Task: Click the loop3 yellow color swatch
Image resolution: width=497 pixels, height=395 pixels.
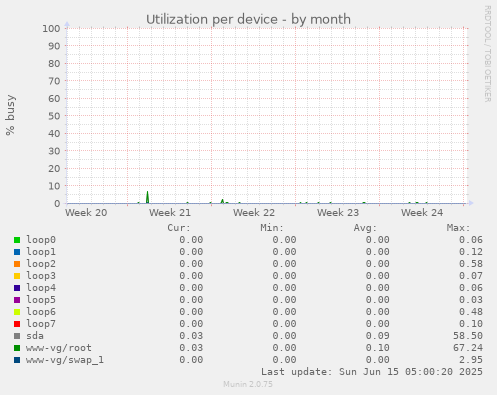Action: (17, 276)
